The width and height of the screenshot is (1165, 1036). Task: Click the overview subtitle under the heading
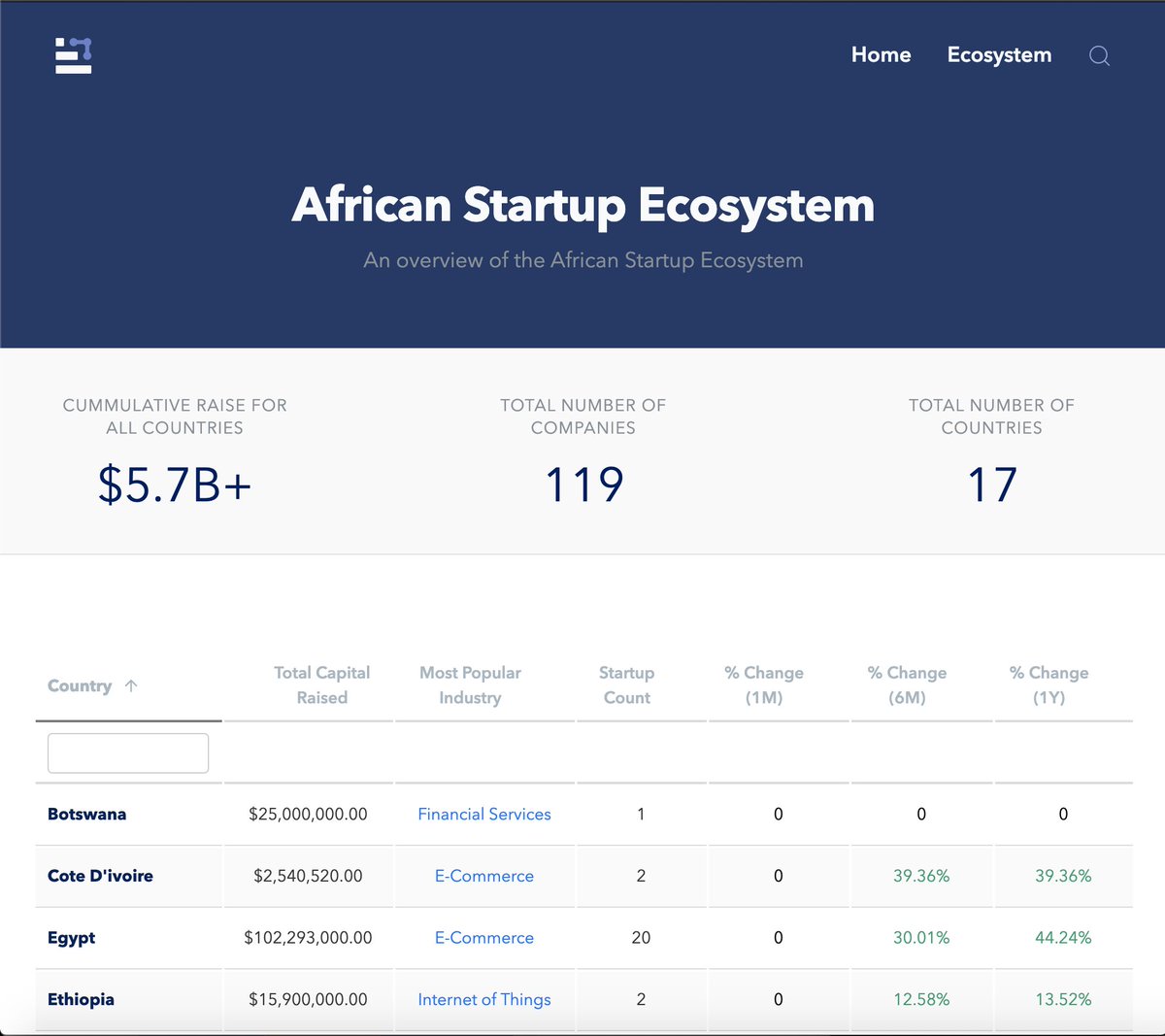coord(582,260)
